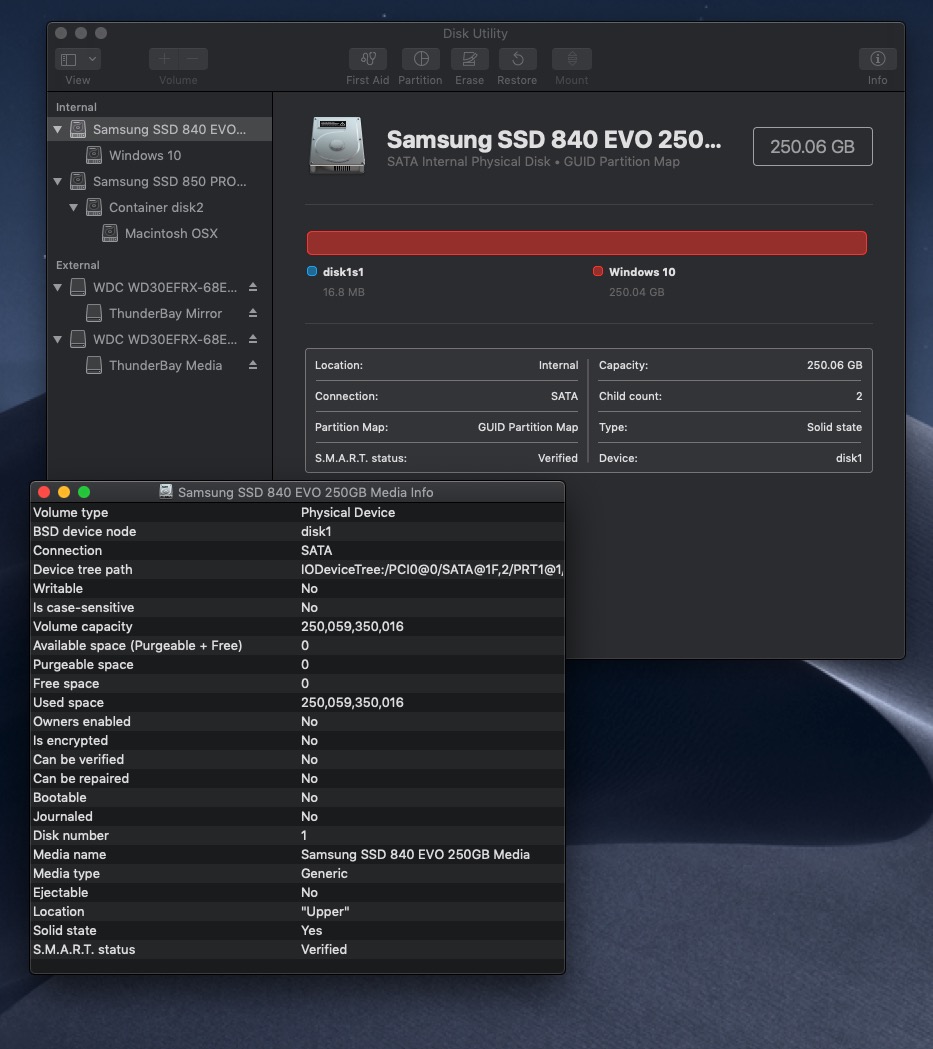The image size is (933, 1049).
Task: Open the Partition tool
Action: [x=421, y=60]
